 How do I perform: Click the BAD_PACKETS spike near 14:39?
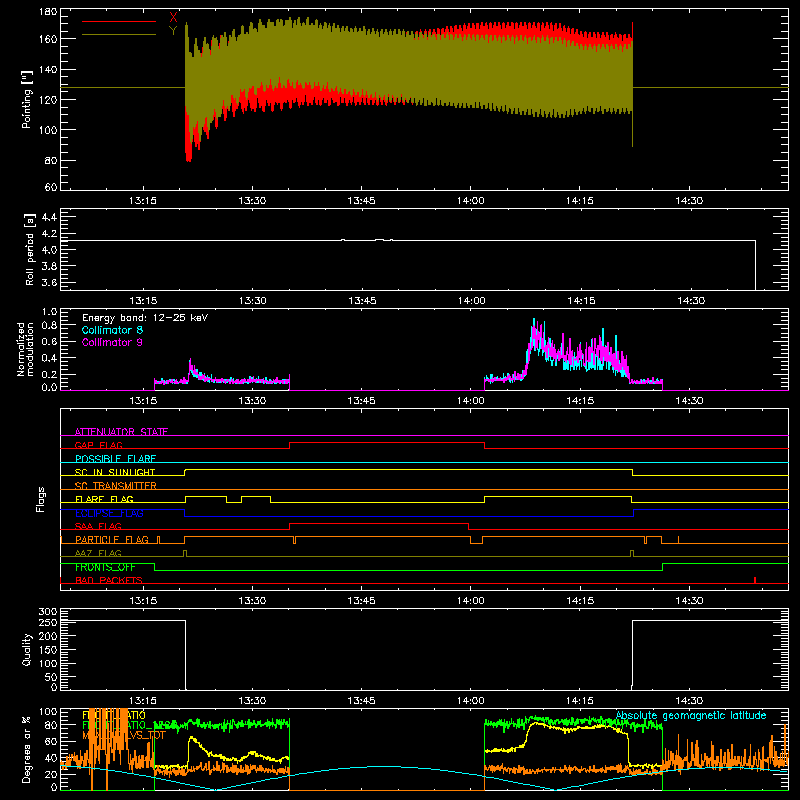755,580
